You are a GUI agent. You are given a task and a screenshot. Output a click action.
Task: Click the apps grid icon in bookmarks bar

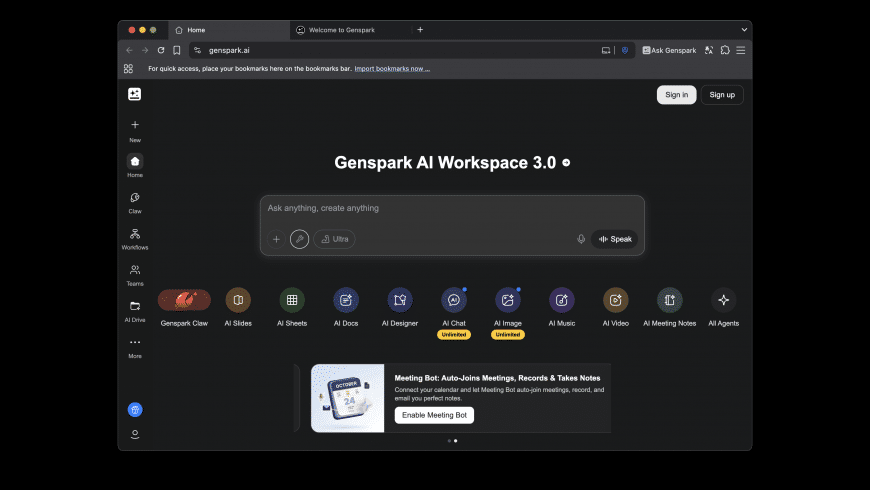point(128,68)
